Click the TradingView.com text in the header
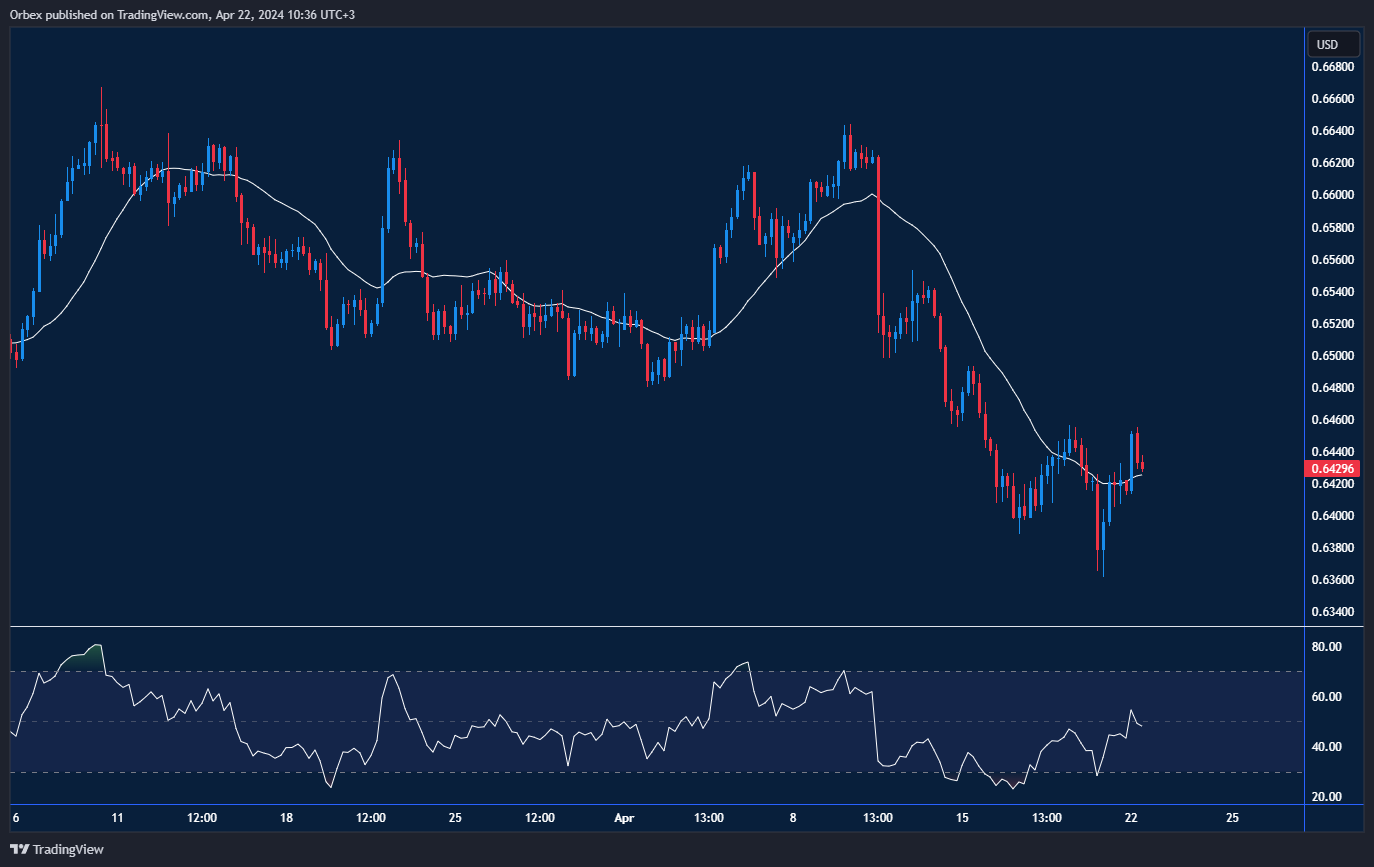Viewport: 1374px width, 867px height. point(160,14)
